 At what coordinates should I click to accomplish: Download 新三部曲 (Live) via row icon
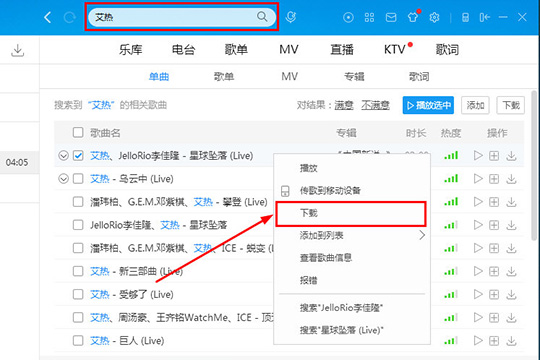(511, 271)
